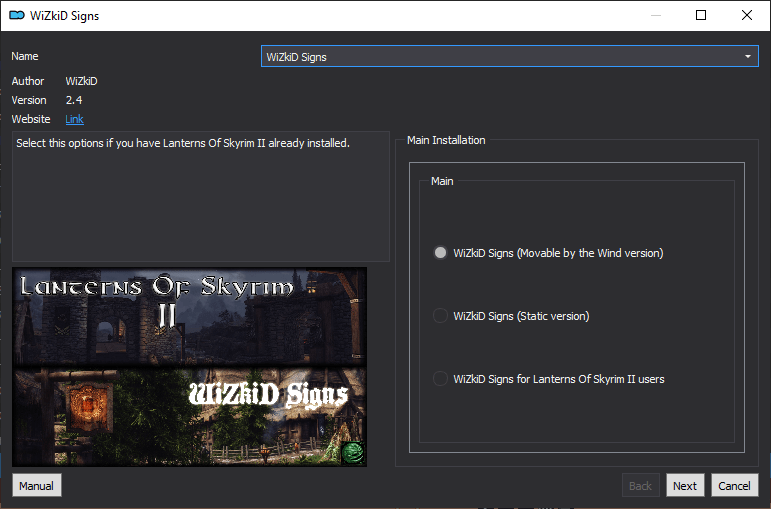771x509 pixels.
Task: Open the Name dropdown arrow
Action: 747,57
